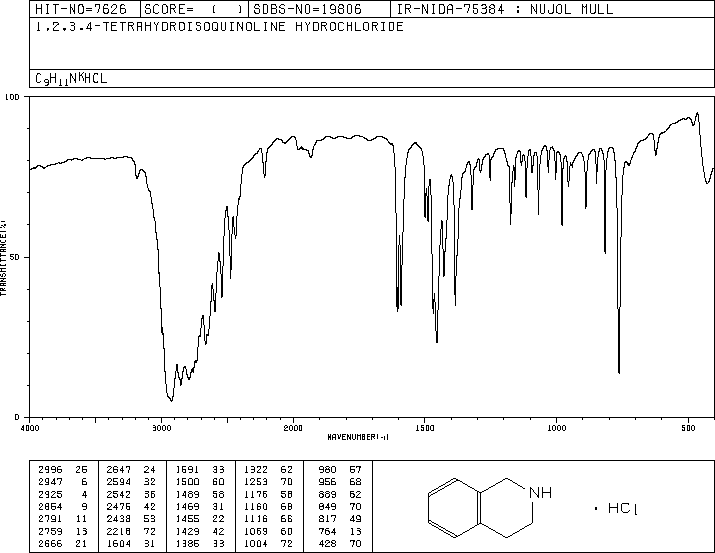Viewport: 715px width, 553px height.
Task: Click the TRANSMITTANCE y-axis title
Action: pos(3,258)
